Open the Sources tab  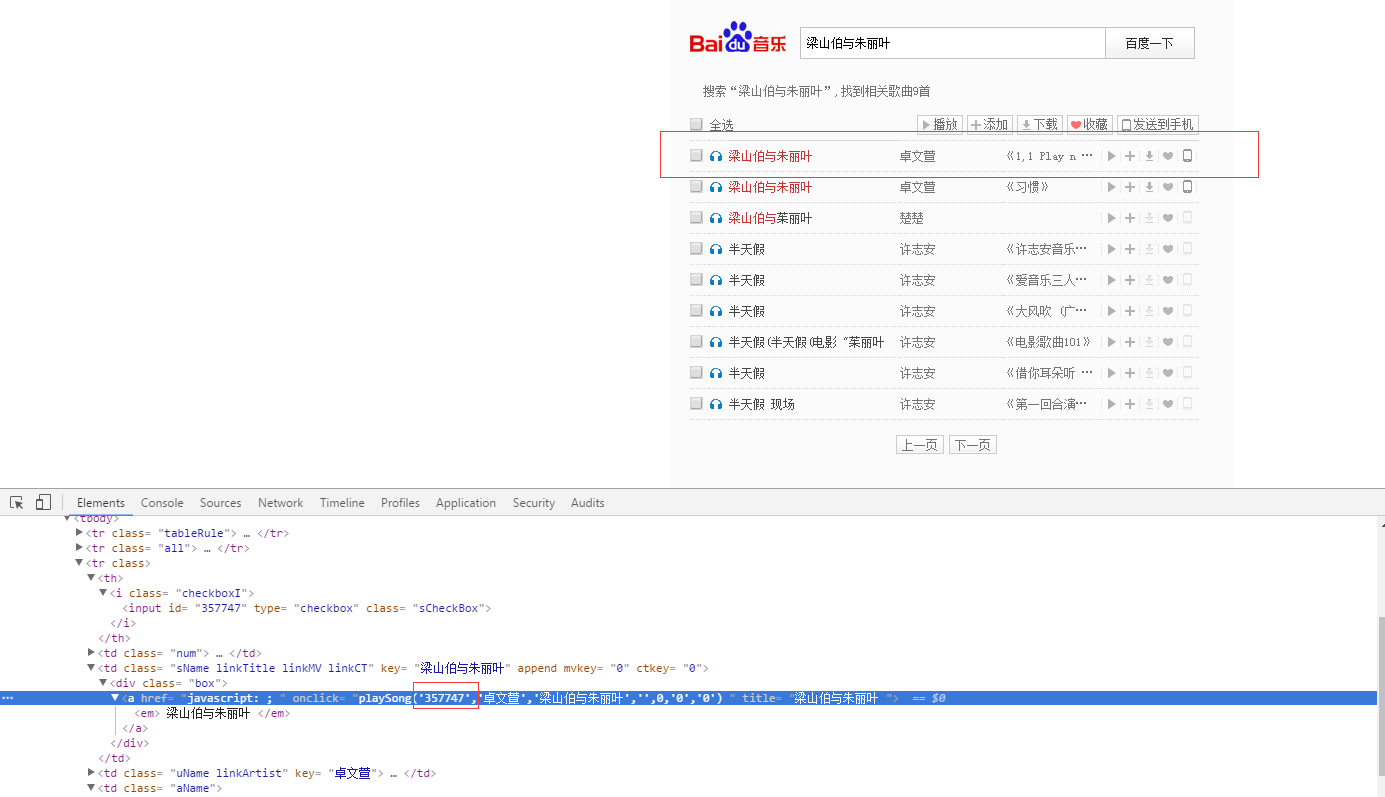(x=220, y=503)
